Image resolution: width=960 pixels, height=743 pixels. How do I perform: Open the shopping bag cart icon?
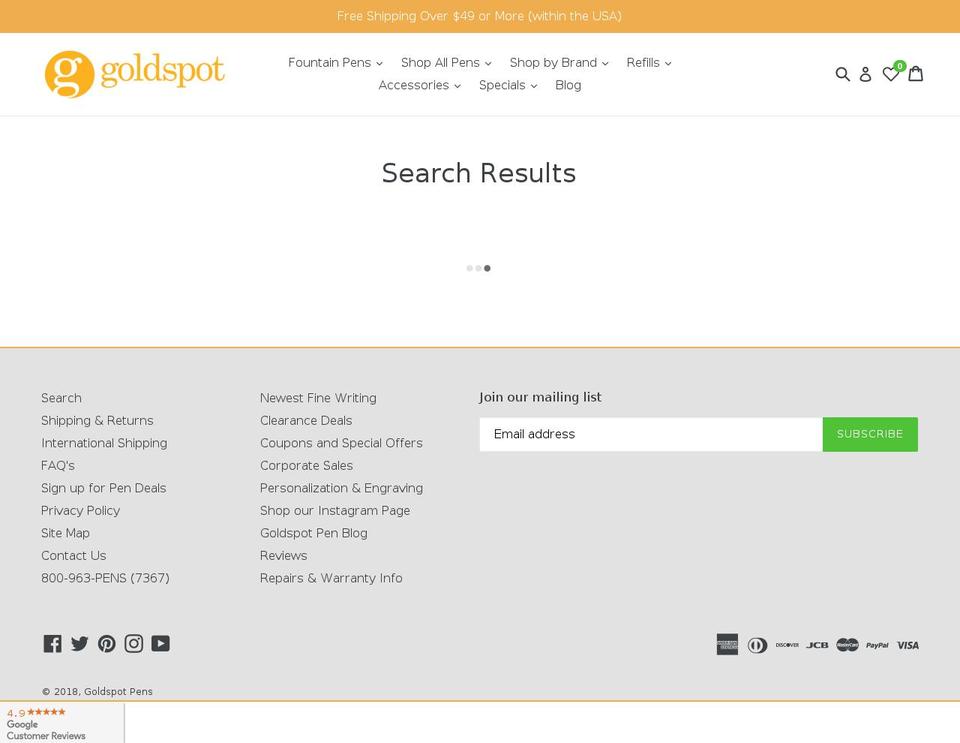click(915, 73)
